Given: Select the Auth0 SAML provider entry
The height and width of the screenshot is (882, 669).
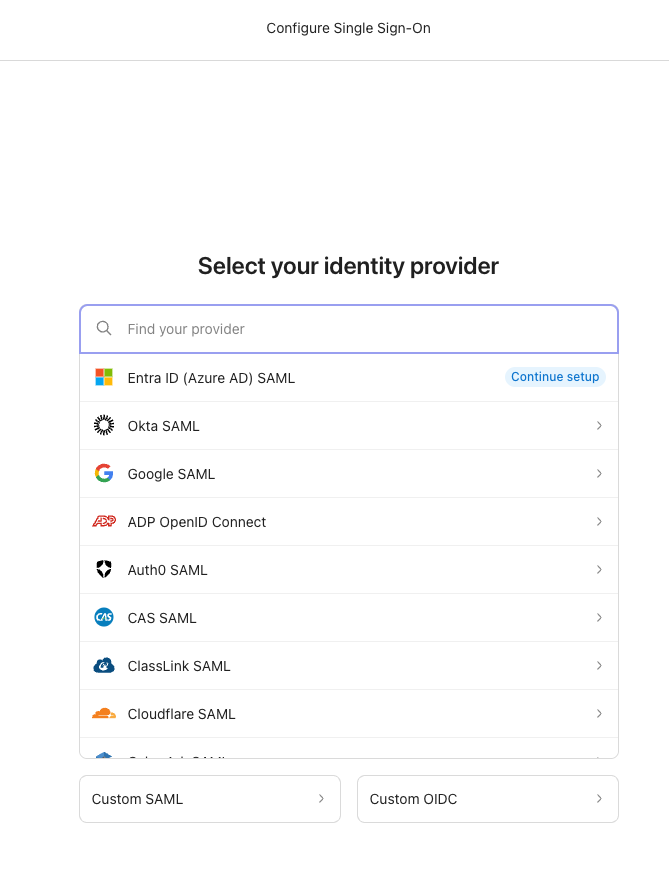Looking at the screenshot, I should (x=168, y=570).
